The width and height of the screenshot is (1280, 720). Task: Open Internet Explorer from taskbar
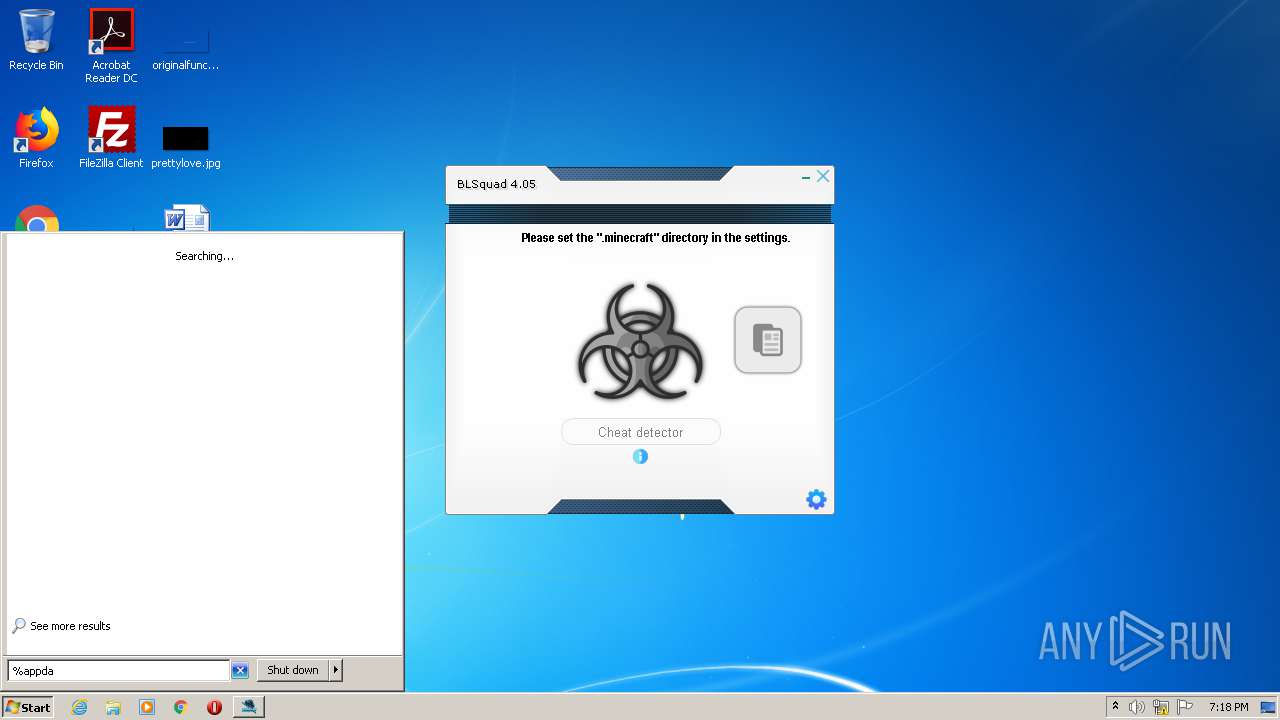(79, 707)
